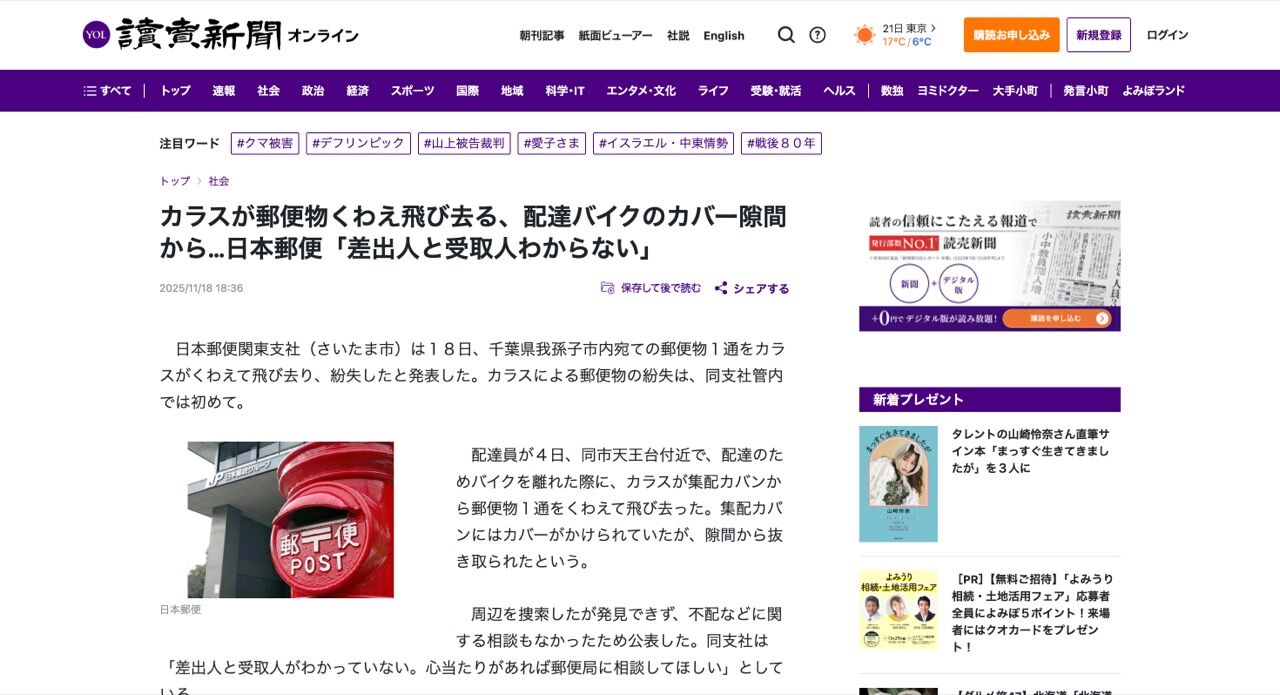Image resolution: width=1280 pixels, height=695 pixels.
Task: Select 発言小町 in the navigation bar
Action: (1086, 91)
